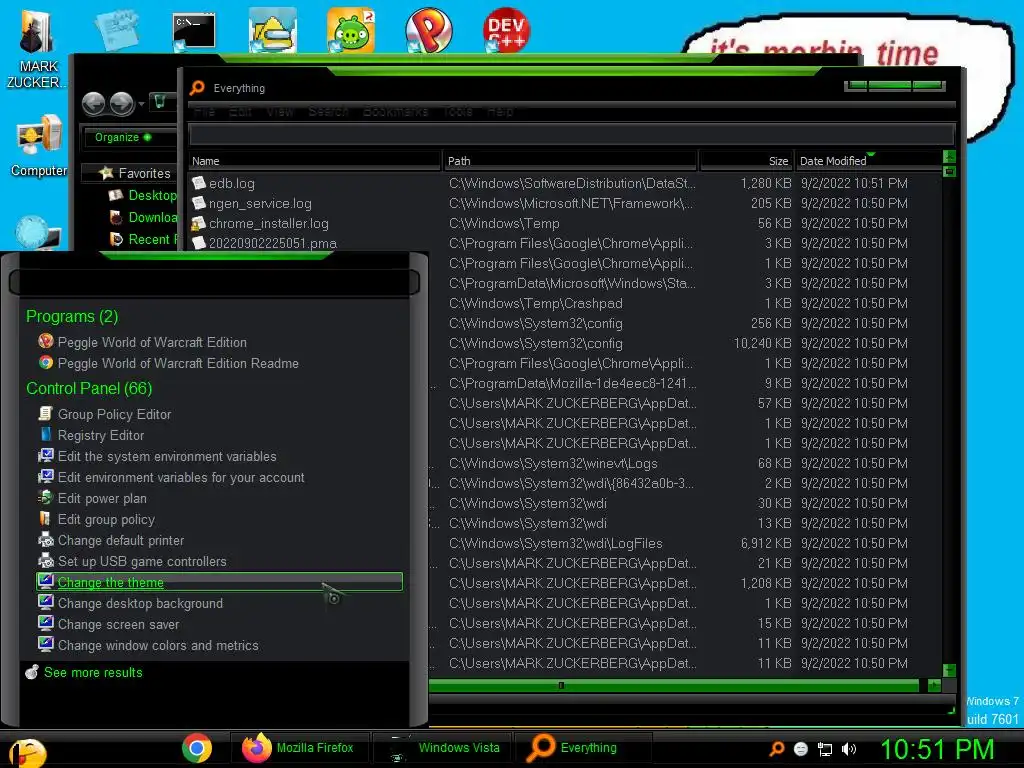Open Edit environment variables for your account
This screenshot has height=768, width=1024.
click(181, 477)
